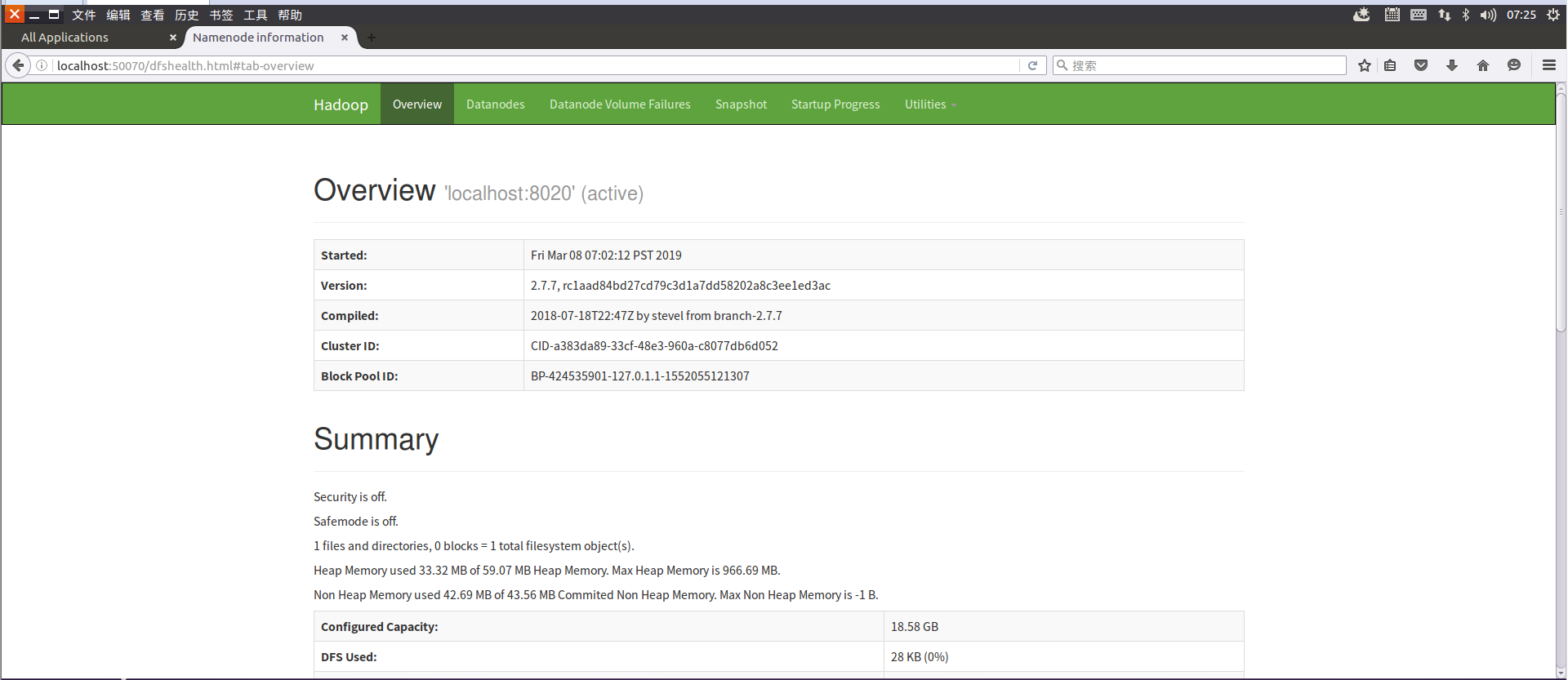Click the Heap Memory used line
The width and height of the screenshot is (1568, 680).
click(547, 570)
